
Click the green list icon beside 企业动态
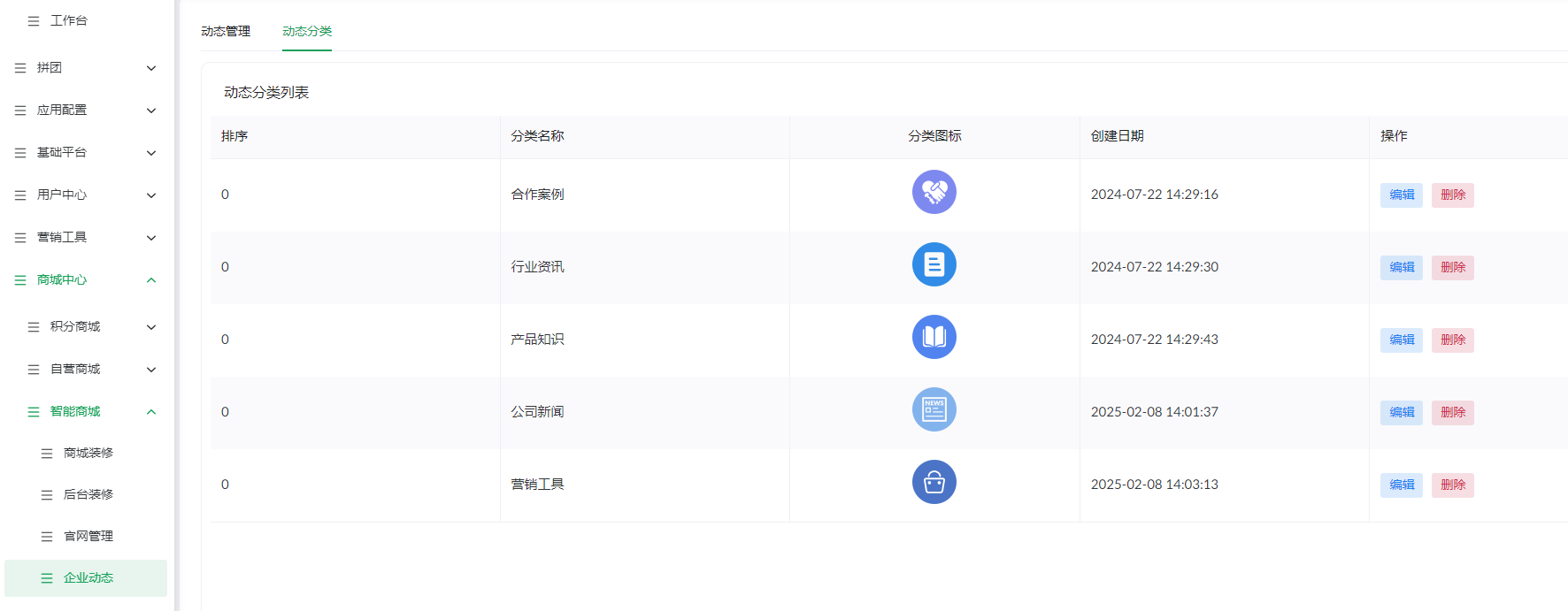click(x=47, y=577)
